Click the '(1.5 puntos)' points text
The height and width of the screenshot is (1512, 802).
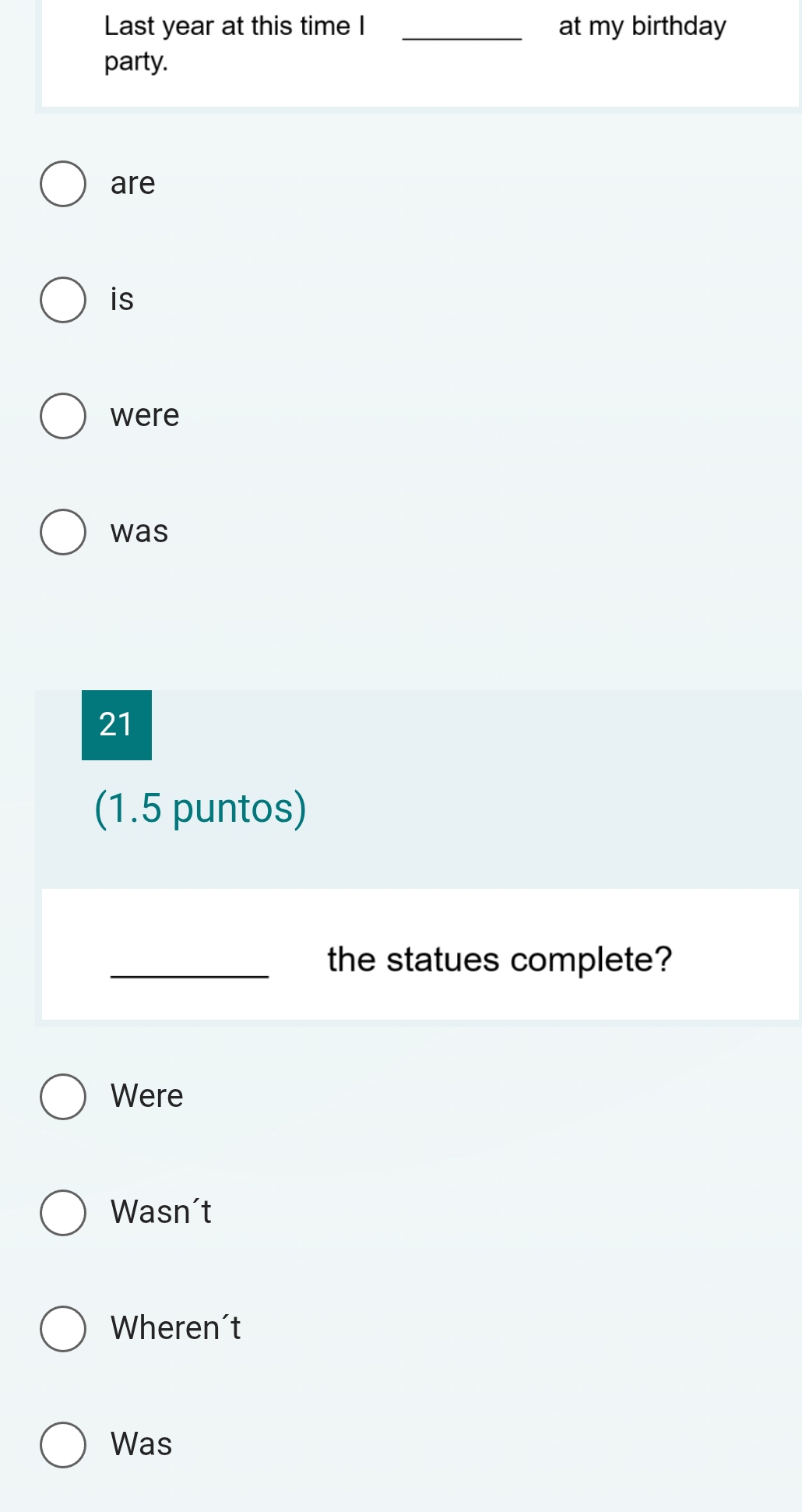[201, 808]
